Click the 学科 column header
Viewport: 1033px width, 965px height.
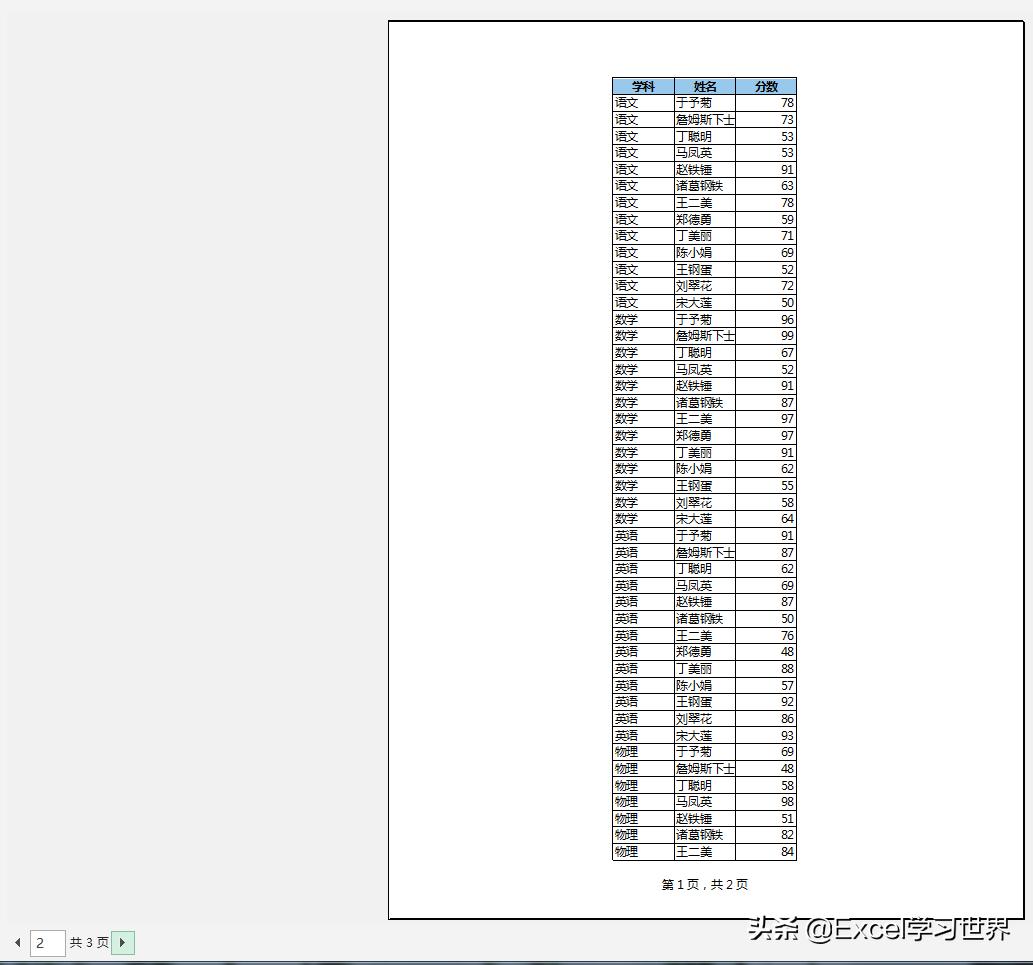(643, 86)
